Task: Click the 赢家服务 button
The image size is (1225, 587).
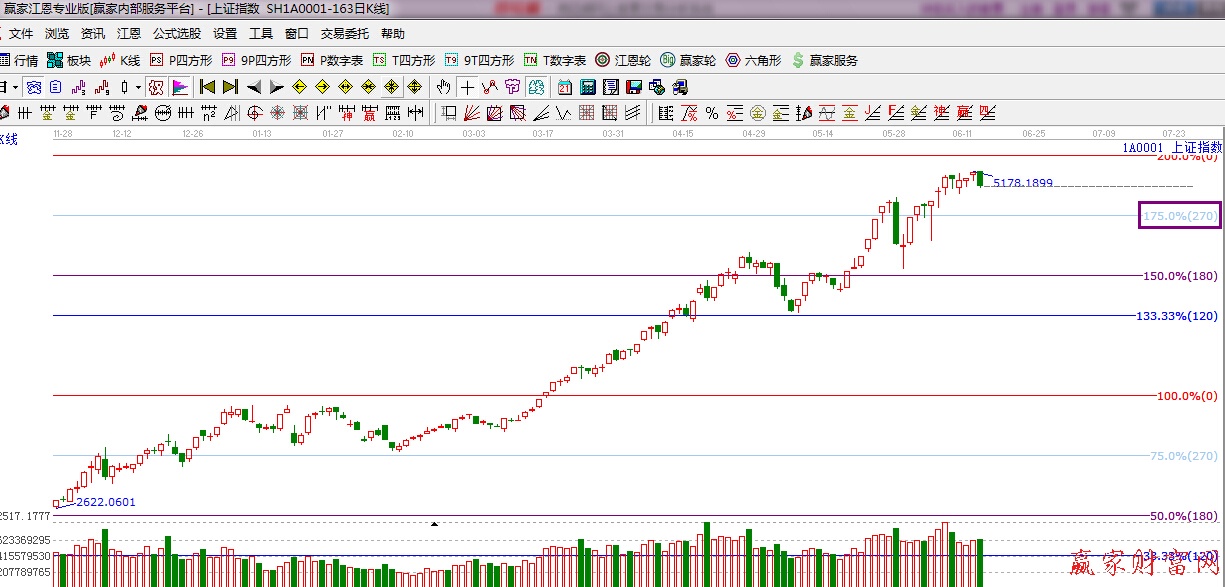Action: pos(824,60)
